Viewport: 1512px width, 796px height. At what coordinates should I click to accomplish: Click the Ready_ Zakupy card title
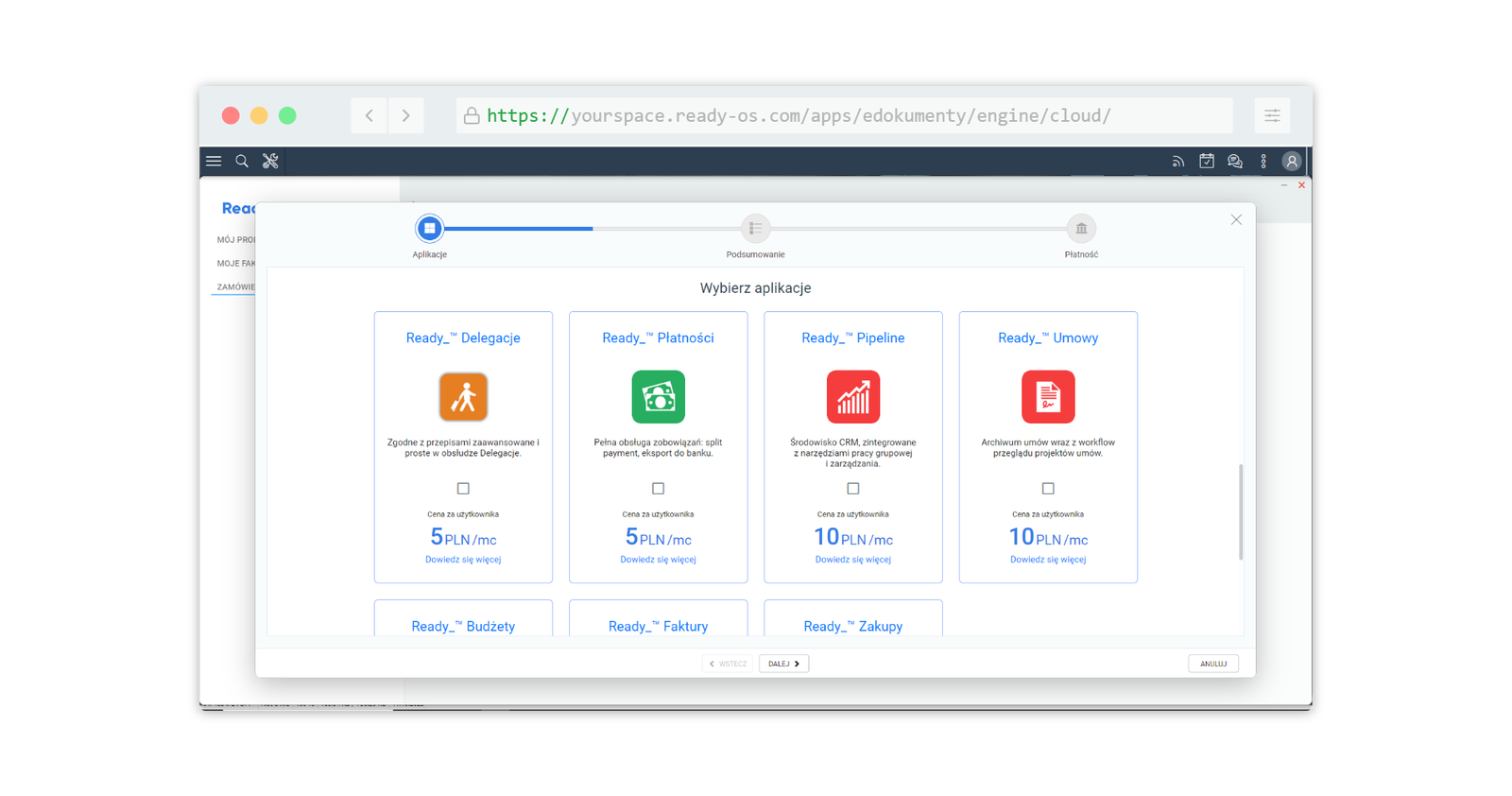tap(853, 626)
